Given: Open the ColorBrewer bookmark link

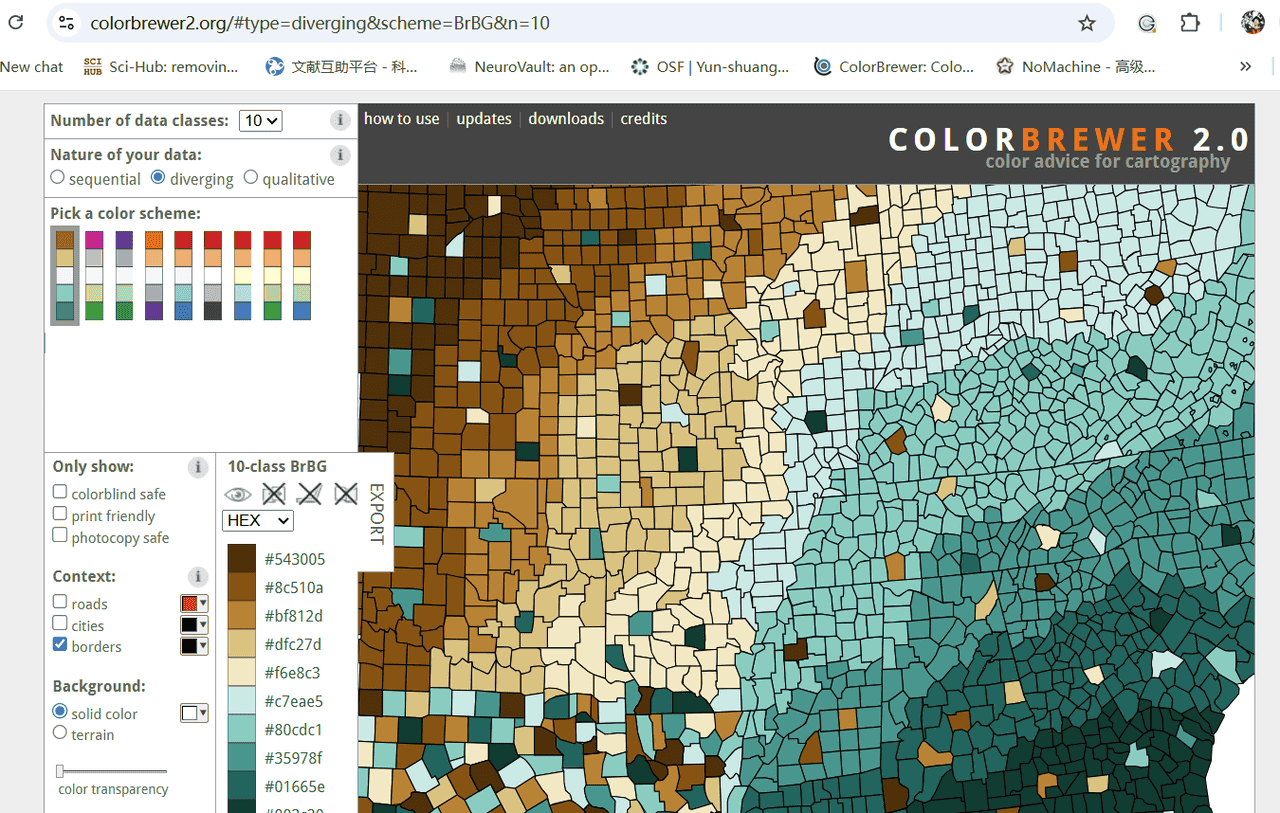Looking at the screenshot, I should [x=894, y=67].
